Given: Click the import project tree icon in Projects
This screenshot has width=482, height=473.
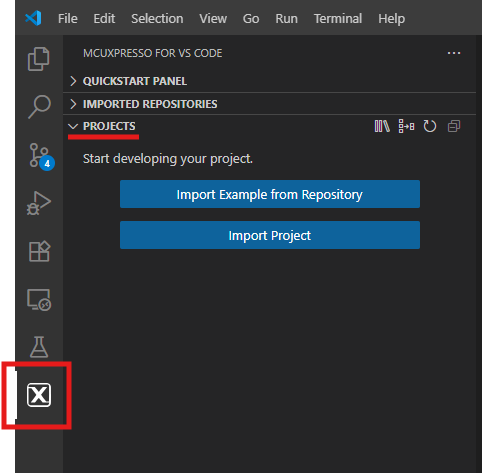Looking at the screenshot, I should 406,126.
